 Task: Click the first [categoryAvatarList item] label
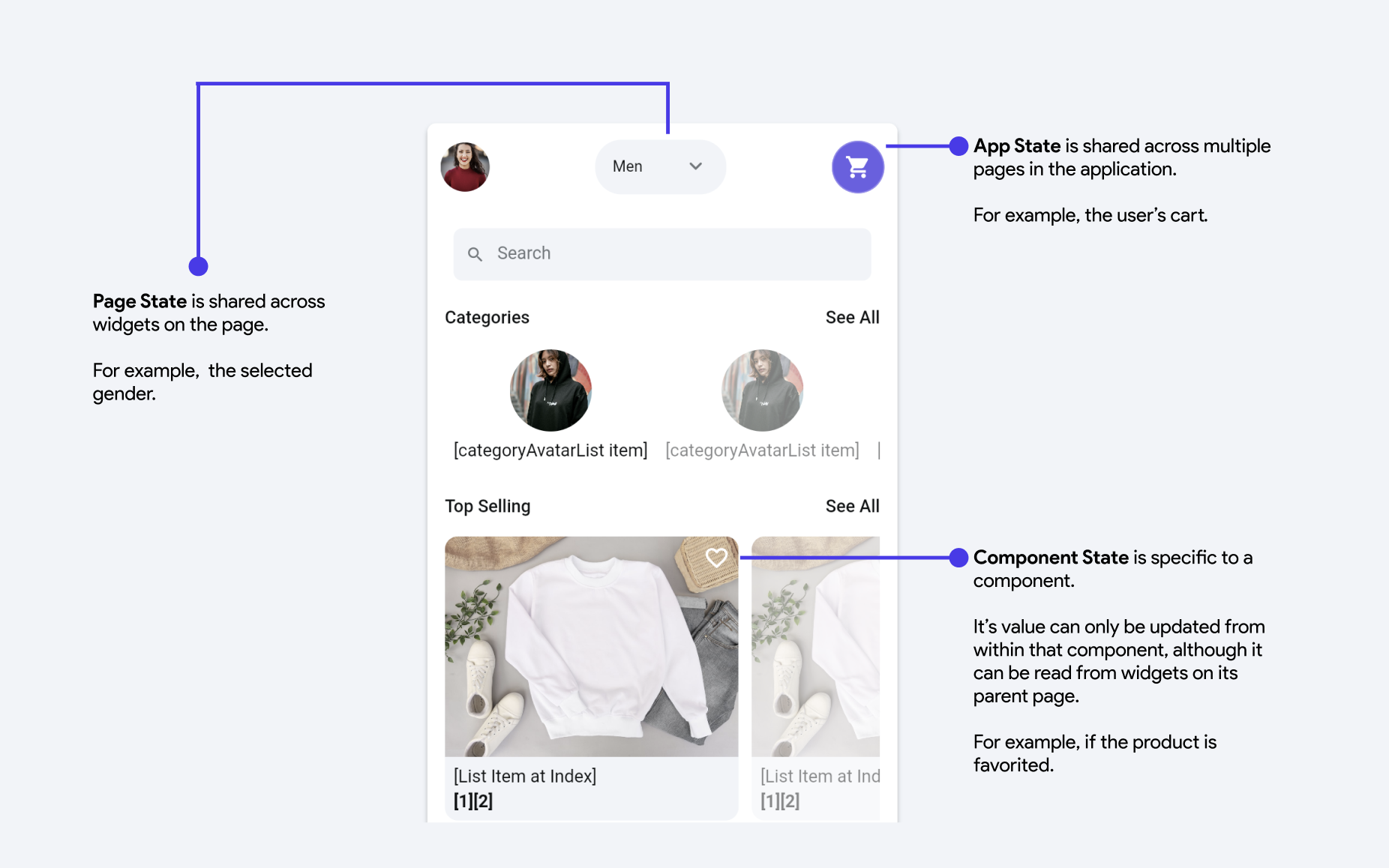pyautogui.click(x=550, y=450)
